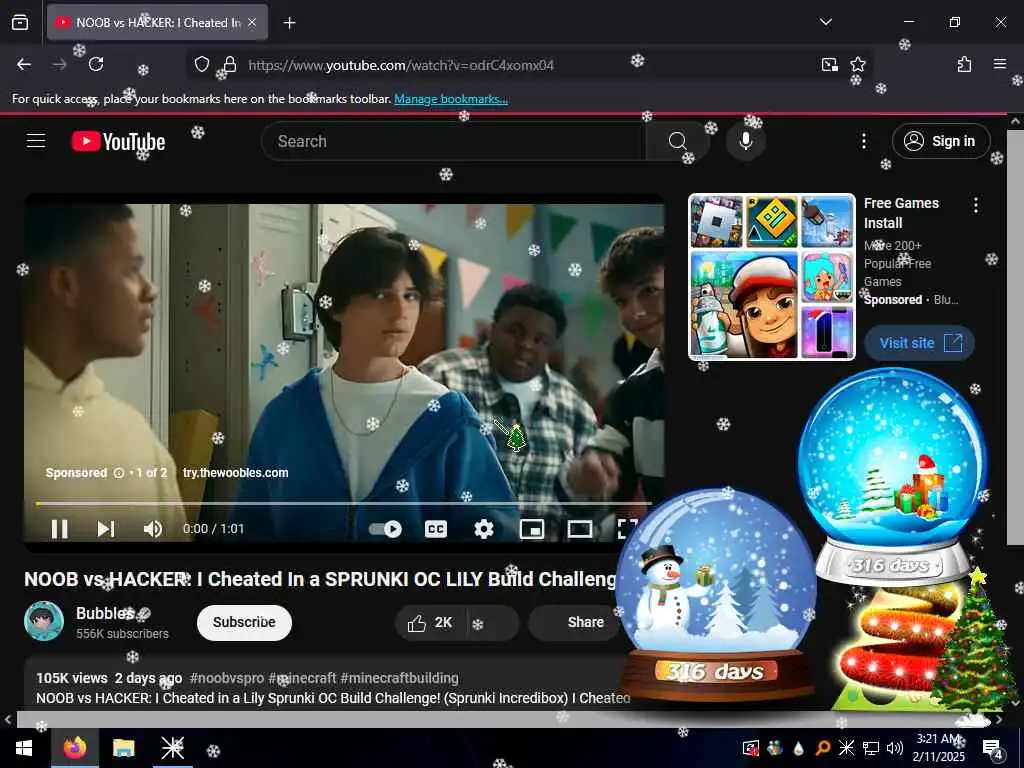This screenshot has width=1024, height=768.
Task: Open Firefox extensions puzzle icon
Action: [964, 64]
